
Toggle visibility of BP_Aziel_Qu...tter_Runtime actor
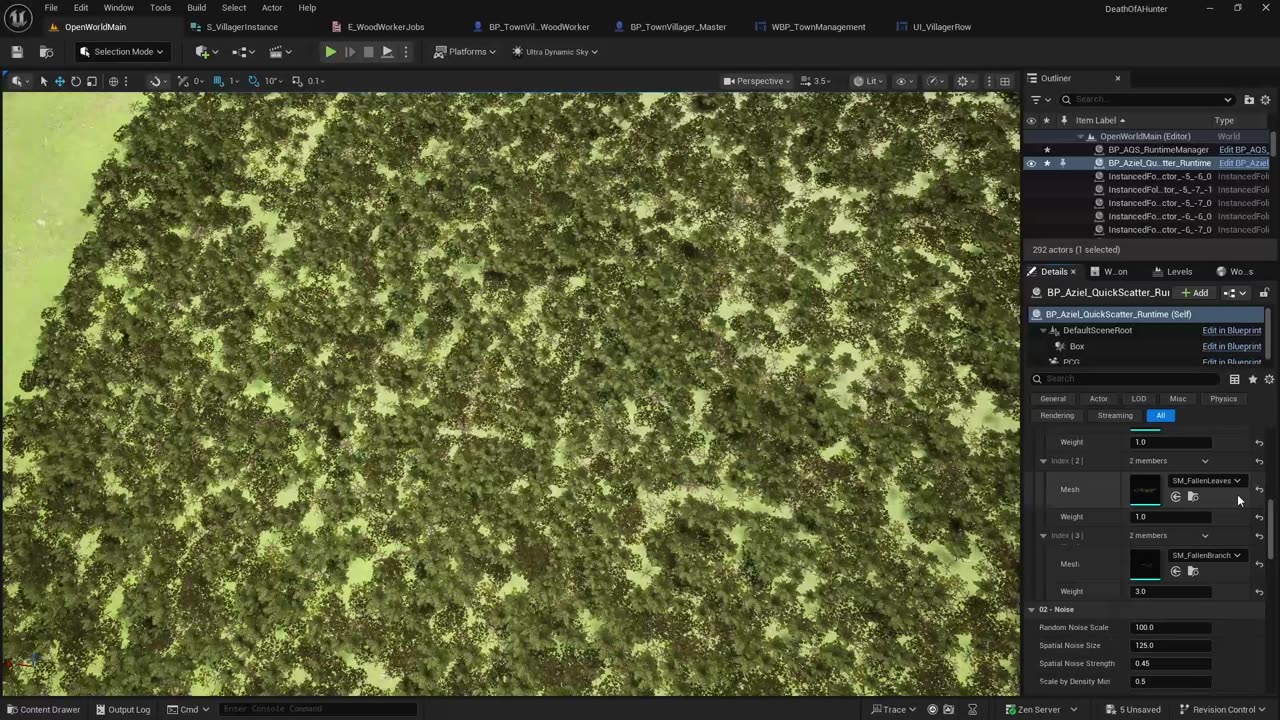tap(1031, 163)
